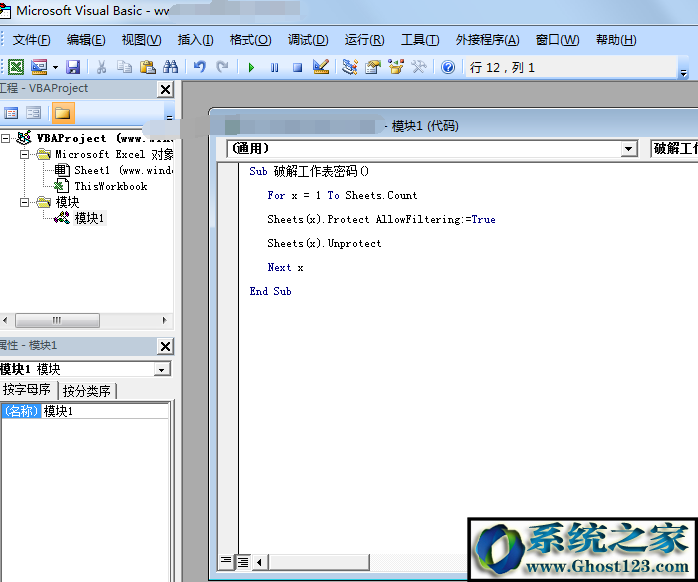Click the project tree horizontal scrollbar thumb
Viewport: 698px width, 582px height.
[x=57, y=320]
